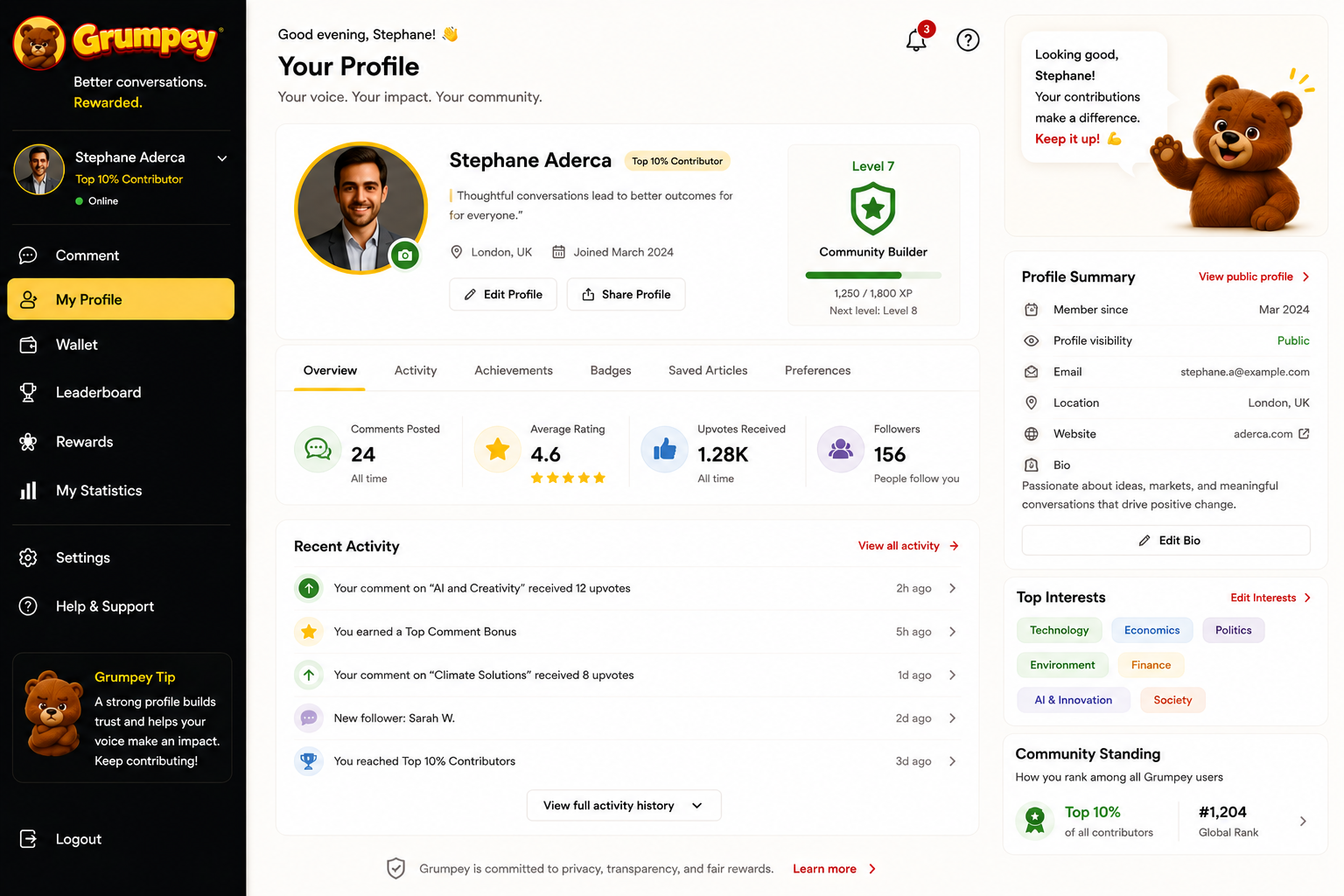Click the Leaderboard trophy icon in sidebar
The height and width of the screenshot is (896, 1344).
point(28,393)
